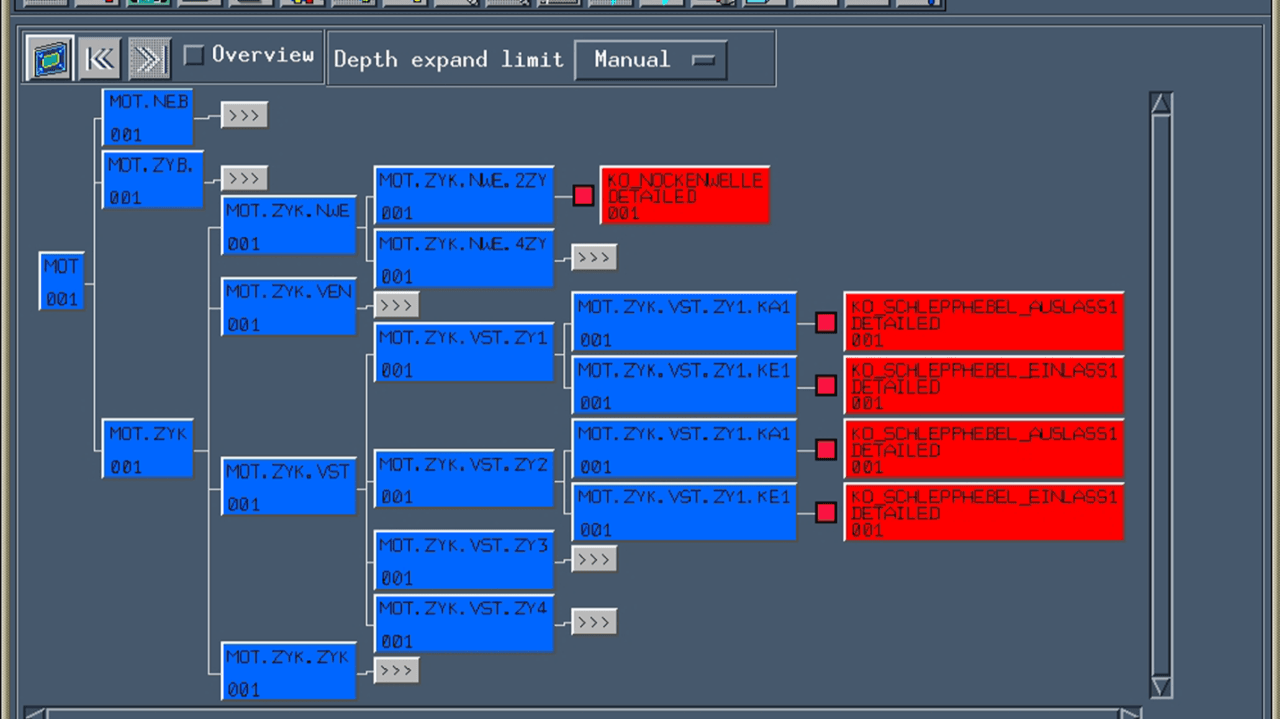Select the MOT.ZYK.VST node
The image size is (1280, 719).
(289, 486)
